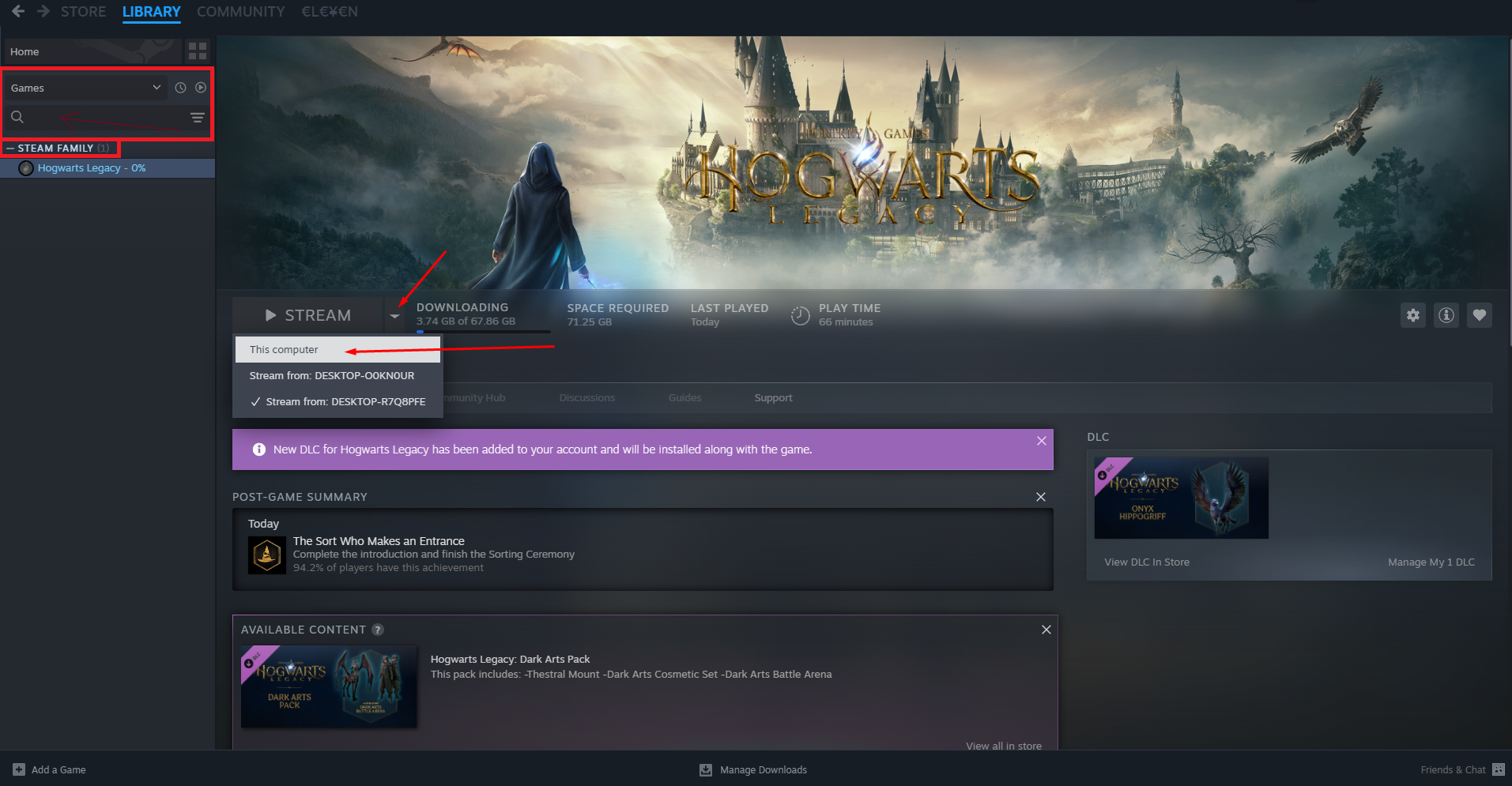
Task: Collapse the STEAM FAMILY category
Action: click(10, 149)
